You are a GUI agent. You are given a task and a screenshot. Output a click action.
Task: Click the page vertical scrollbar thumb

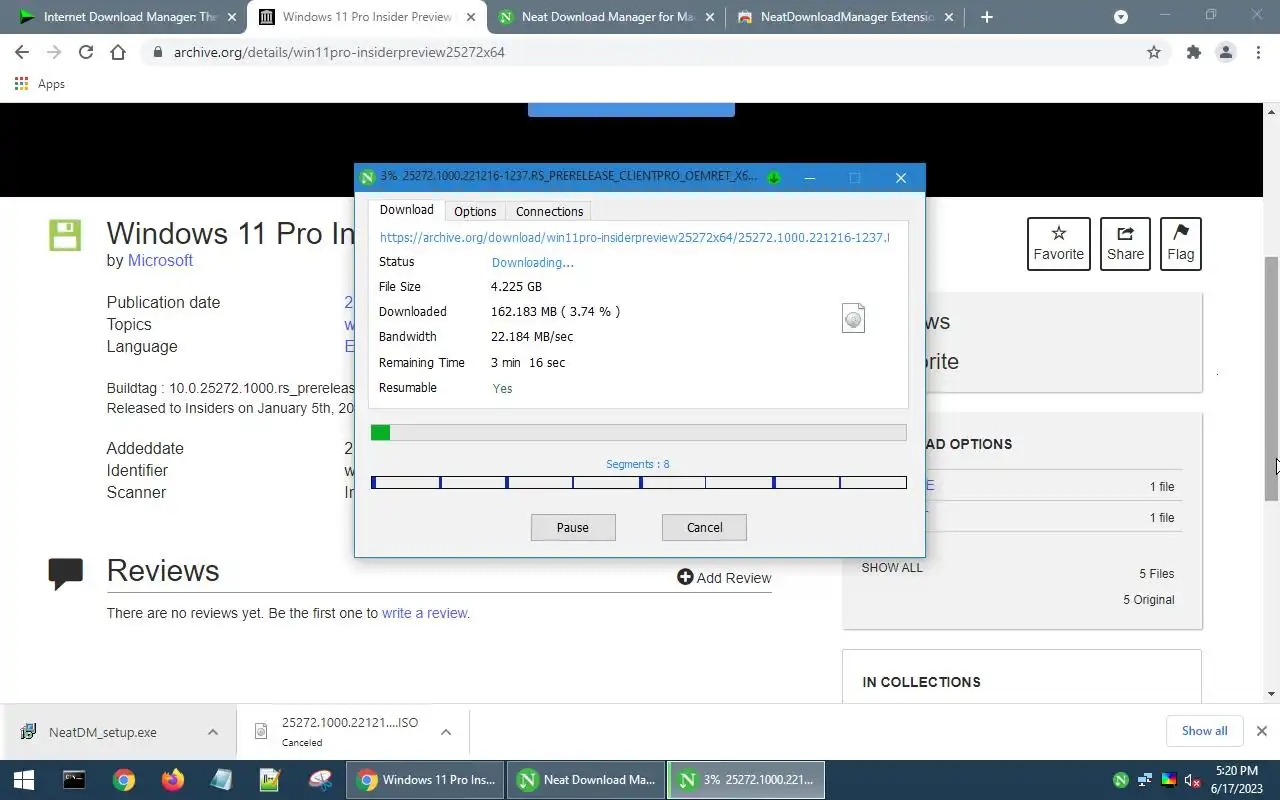click(1271, 378)
